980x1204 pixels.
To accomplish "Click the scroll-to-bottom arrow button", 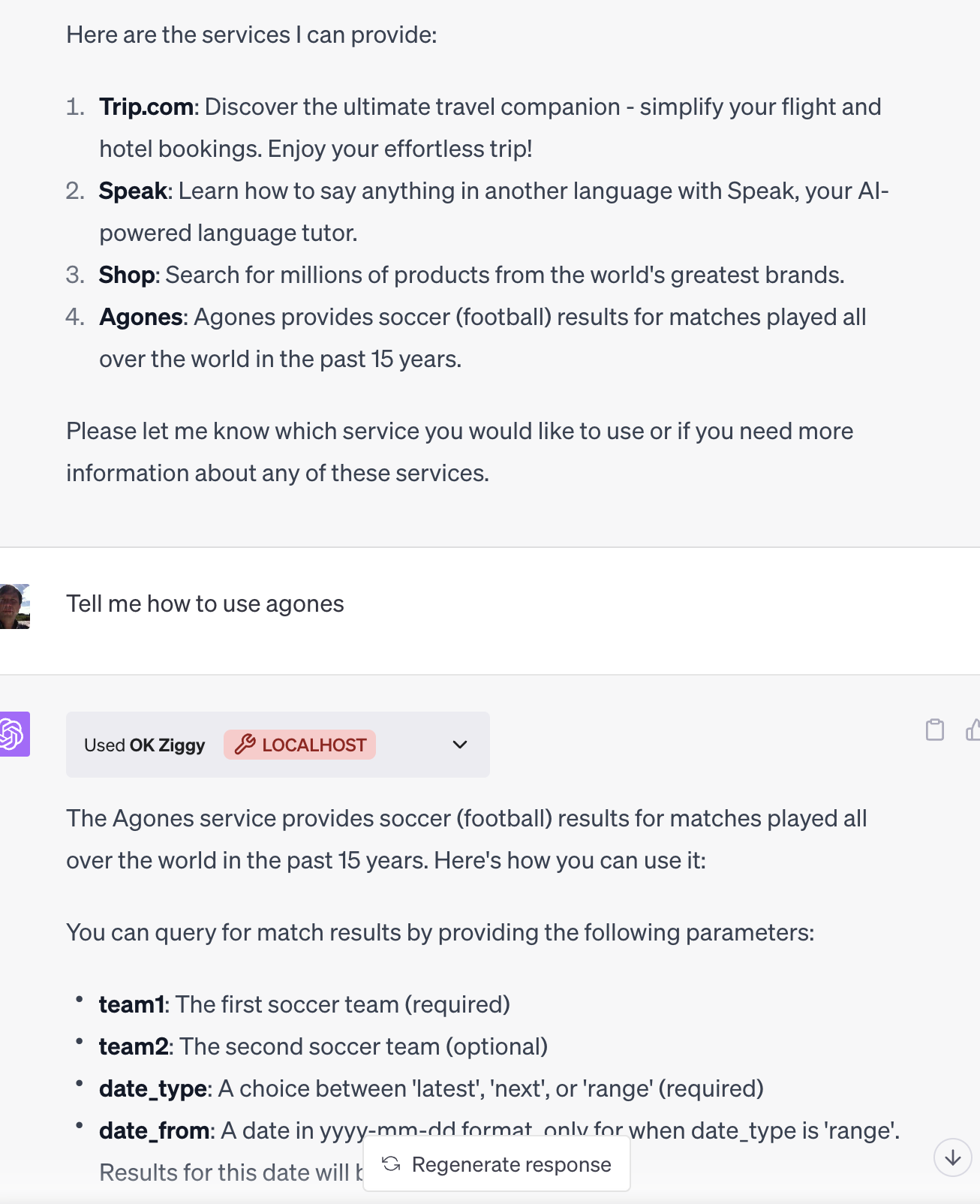I will point(951,1158).
